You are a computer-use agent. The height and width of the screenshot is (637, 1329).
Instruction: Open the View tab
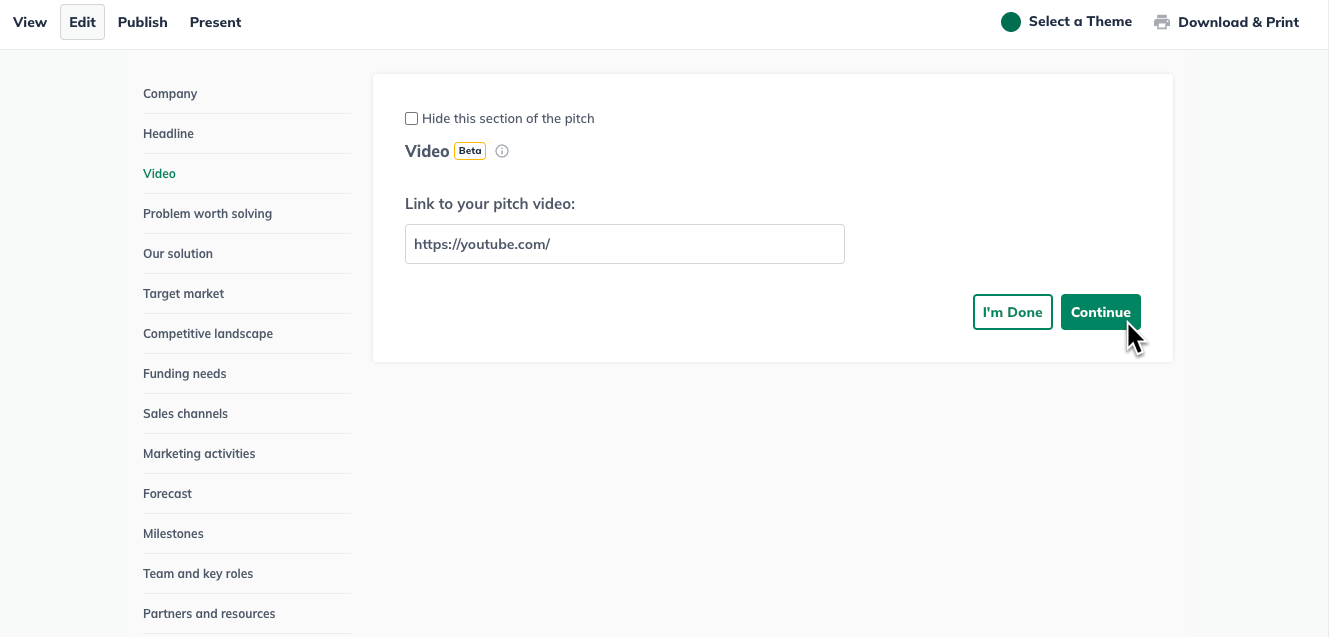coord(30,22)
